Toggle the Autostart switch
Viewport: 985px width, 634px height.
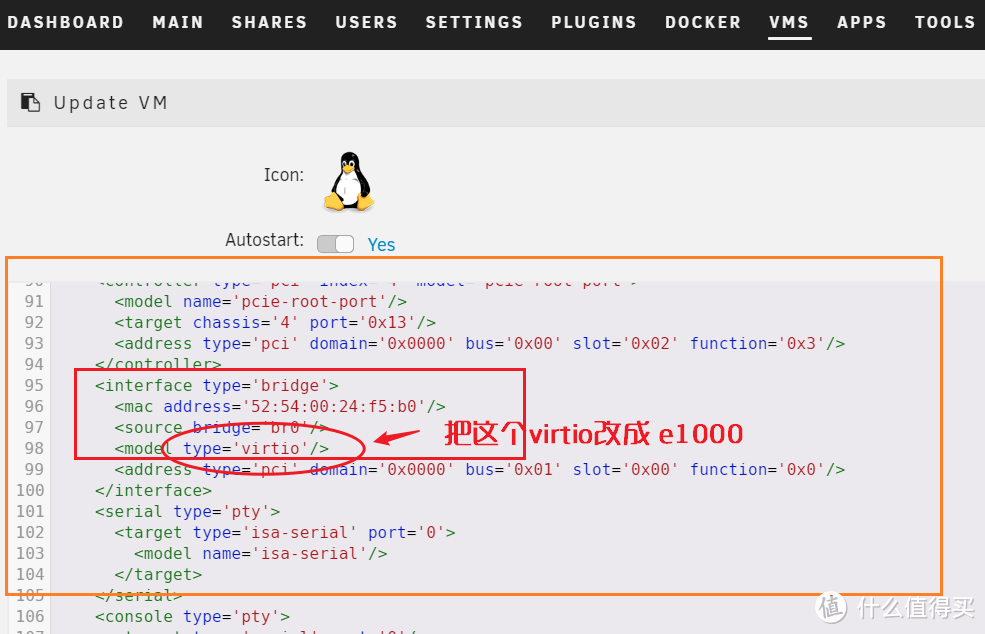click(335, 244)
